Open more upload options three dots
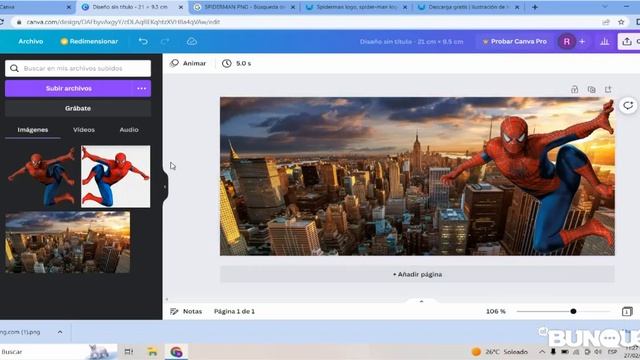 tap(142, 88)
